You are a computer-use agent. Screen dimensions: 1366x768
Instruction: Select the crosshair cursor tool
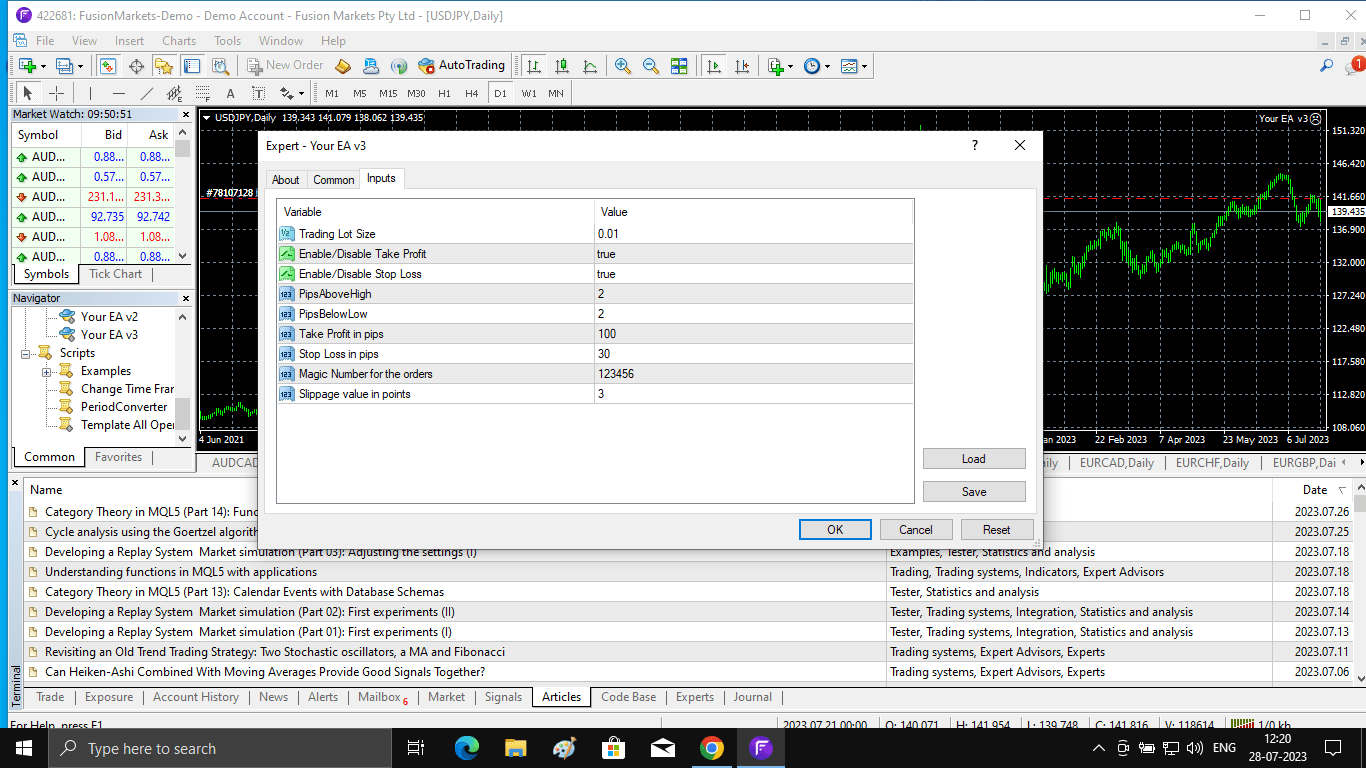(x=57, y=93)
